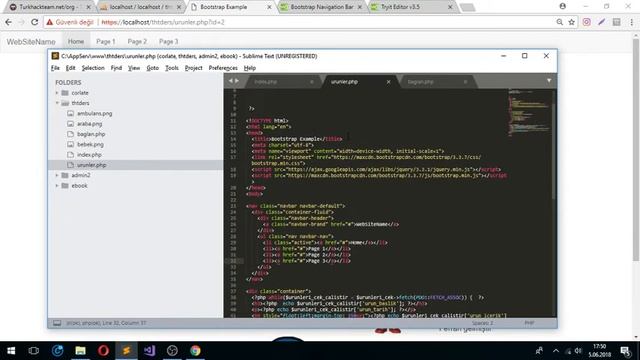The width and height of the screenshot is (640, 360).
Task: Click Home nav link on page
Action: (76, 42)
